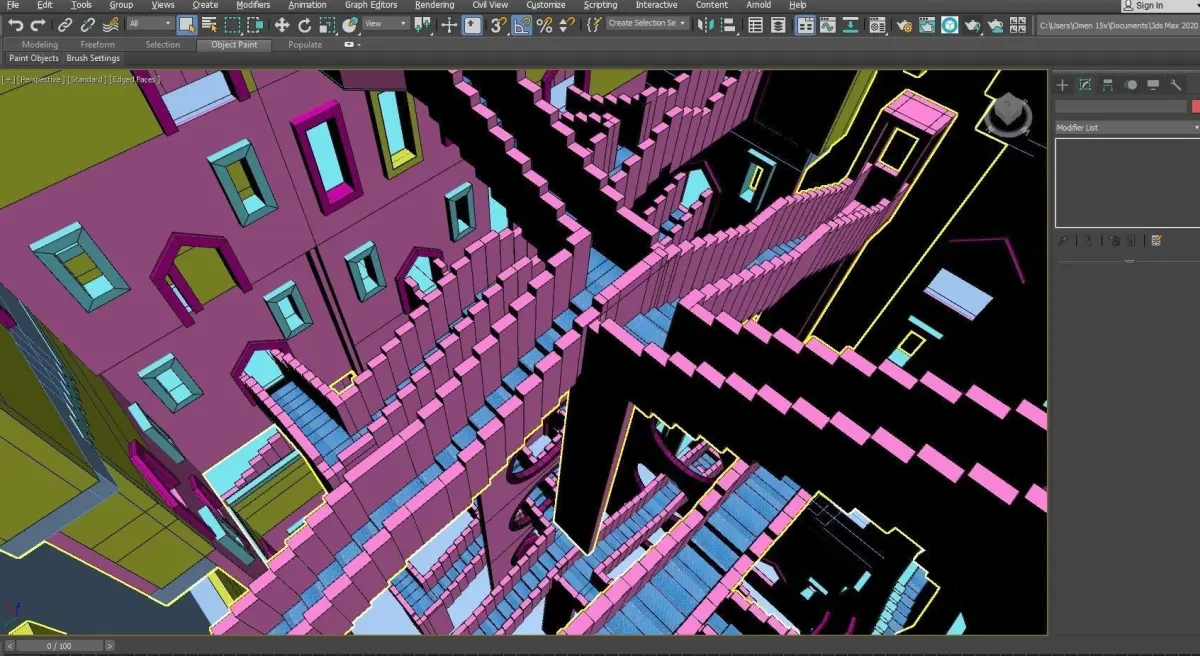
Task: Click the object name field in Modify panel
Action: [1121, 106]
